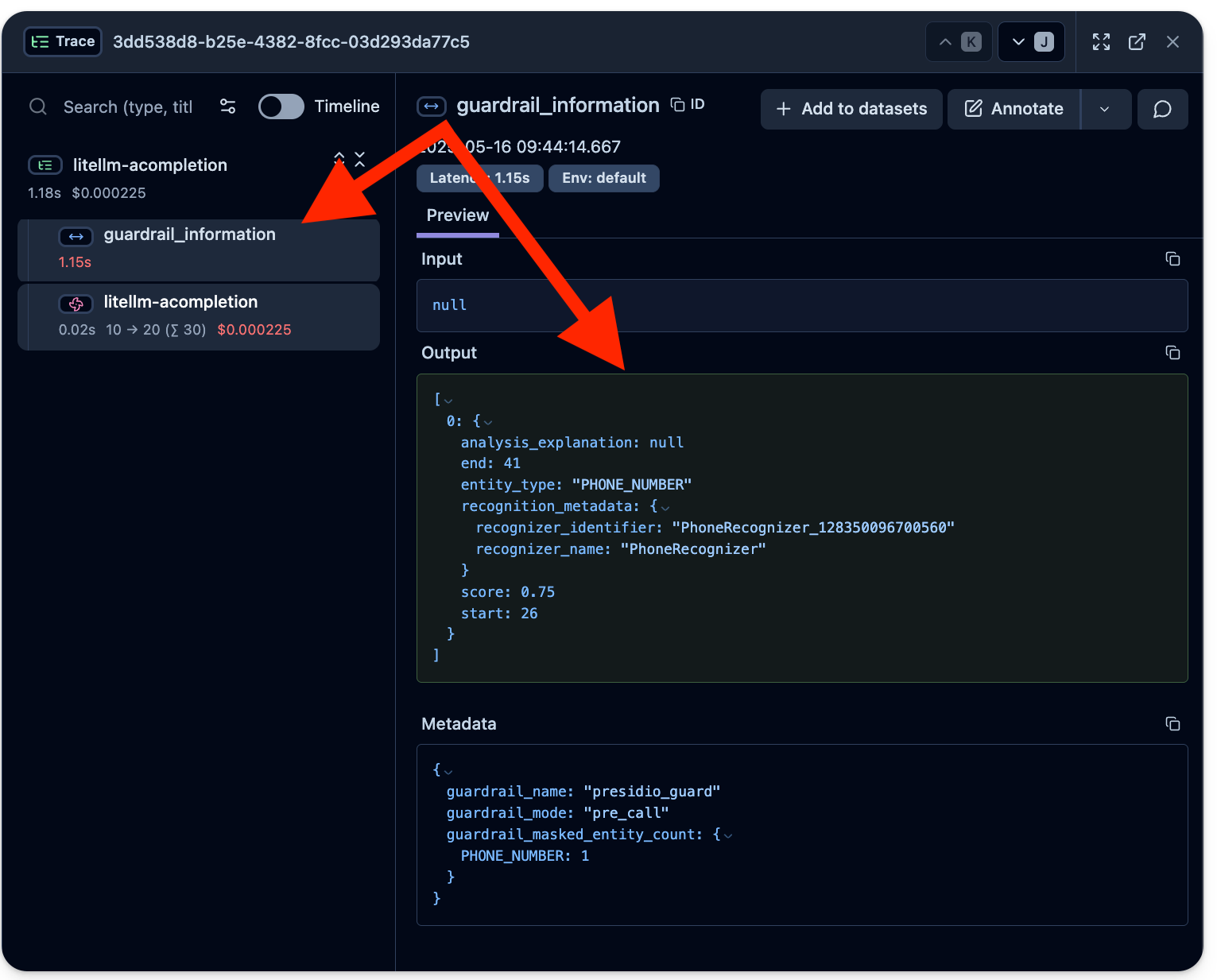Copy the Output JSON contents
1217x980 pixels.
click(x=1172, y=353)
